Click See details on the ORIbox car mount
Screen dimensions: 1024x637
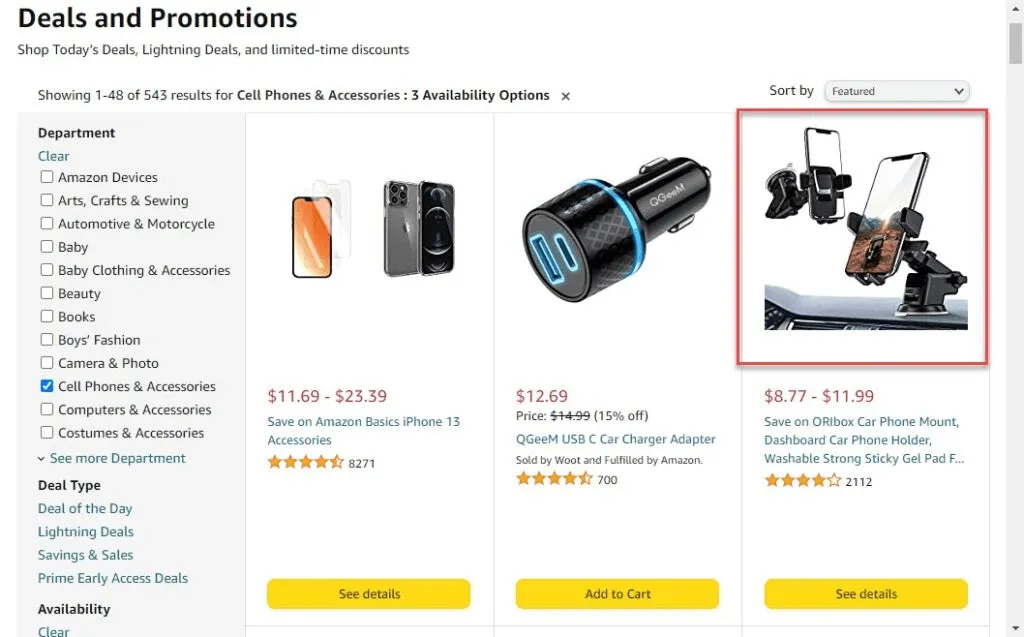[x=864, y=593]
